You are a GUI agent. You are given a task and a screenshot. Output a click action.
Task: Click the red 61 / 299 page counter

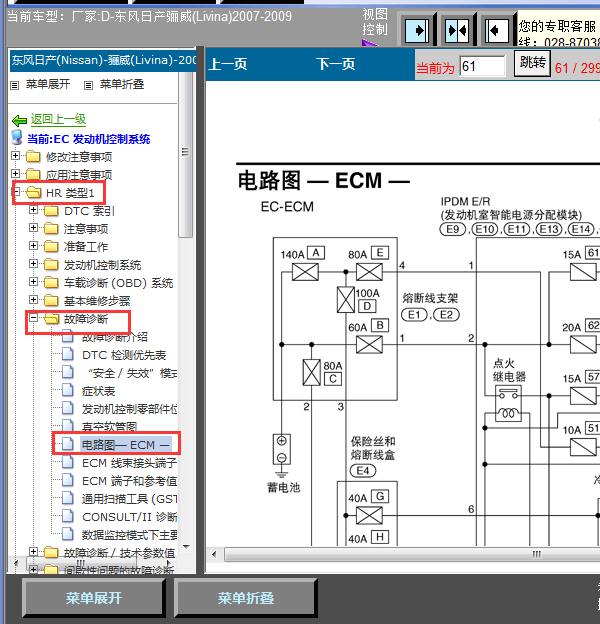coord(577,68)
